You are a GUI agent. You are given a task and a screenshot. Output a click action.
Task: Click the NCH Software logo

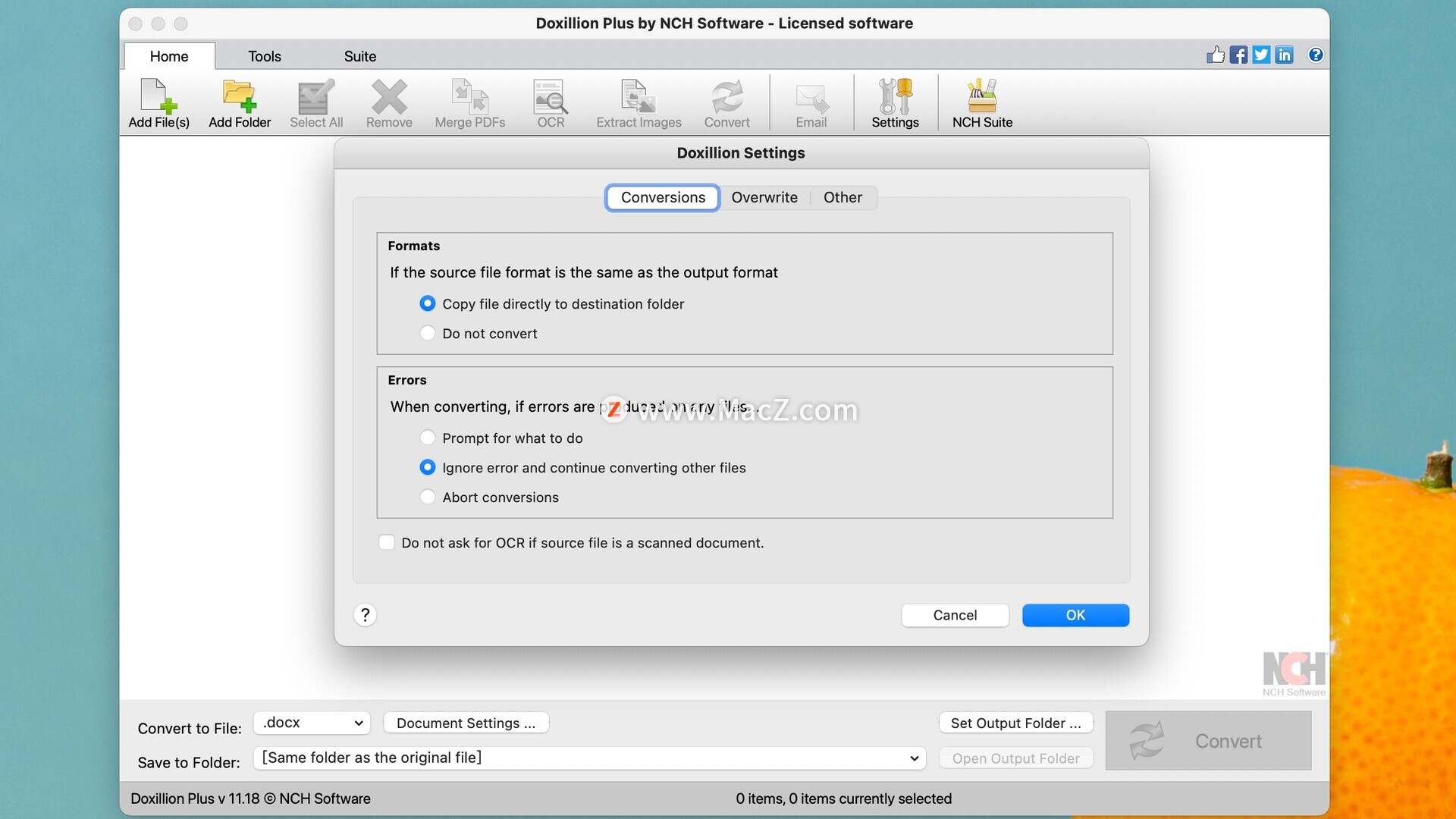click(x=1294, y=673)
